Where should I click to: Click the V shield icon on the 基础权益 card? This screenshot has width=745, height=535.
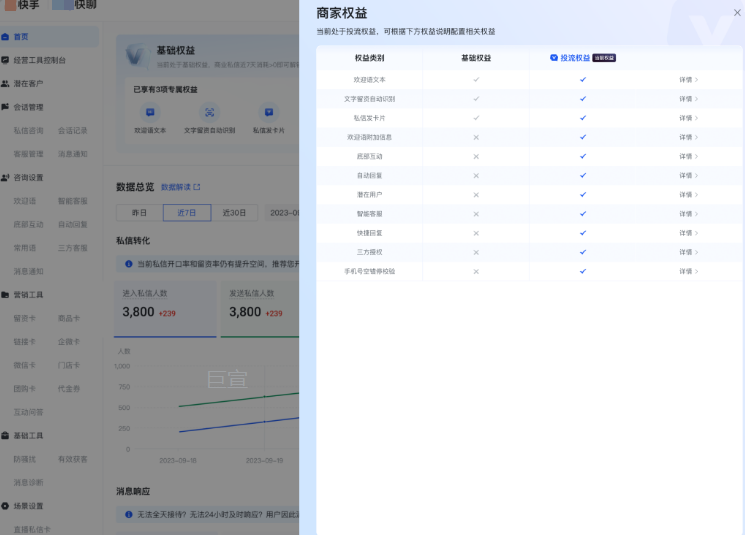(x=137, y=56)
